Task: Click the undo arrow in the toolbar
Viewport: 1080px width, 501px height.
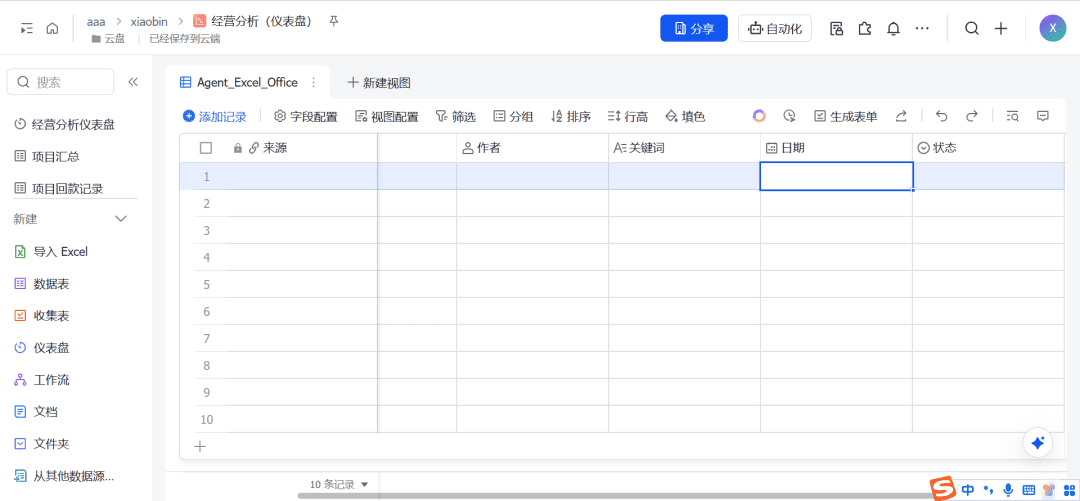Action: click(941, 116)
